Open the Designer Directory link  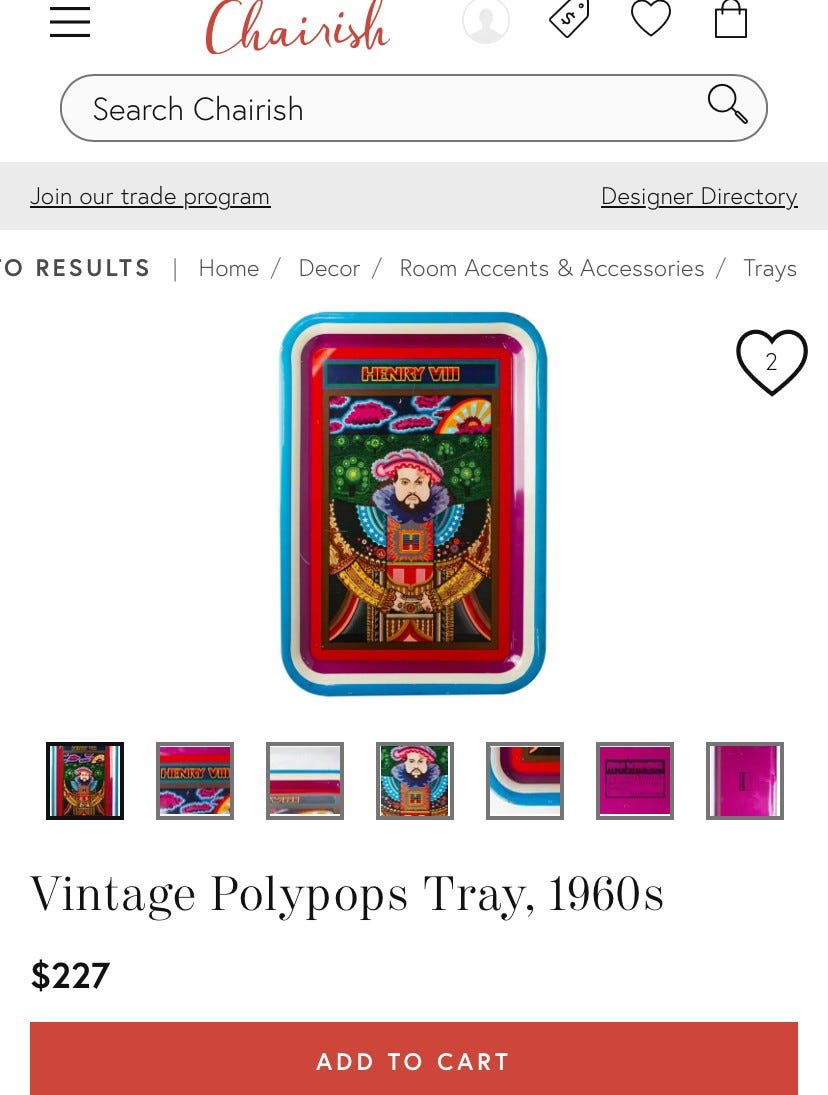[699, 196]
